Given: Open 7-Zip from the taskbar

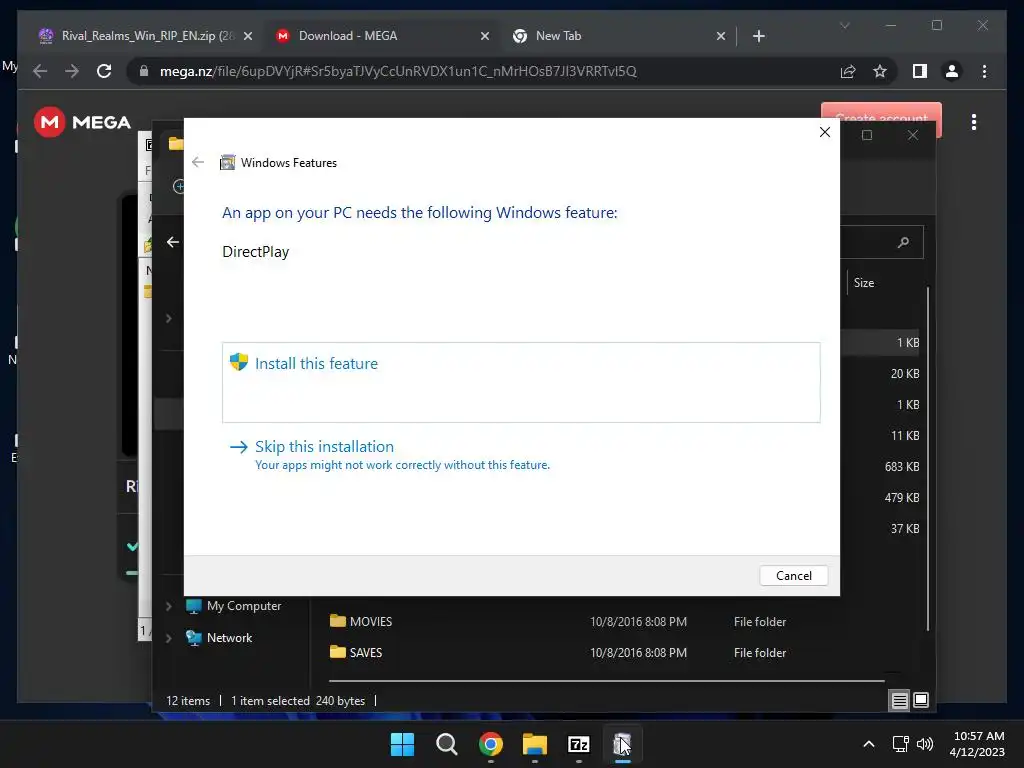Looking at the screenshot, I should point(579,744).
